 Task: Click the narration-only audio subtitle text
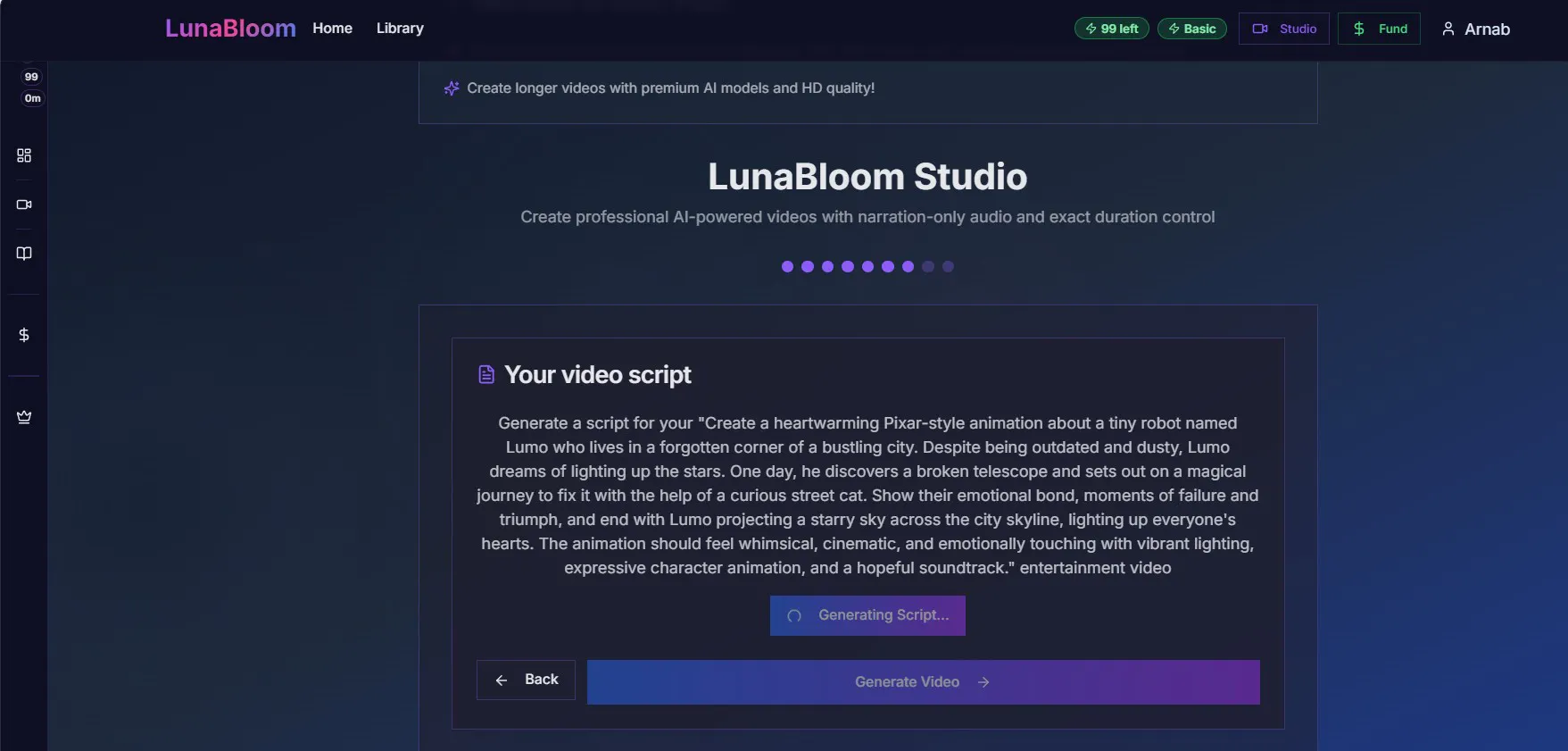tap(867, 217)
